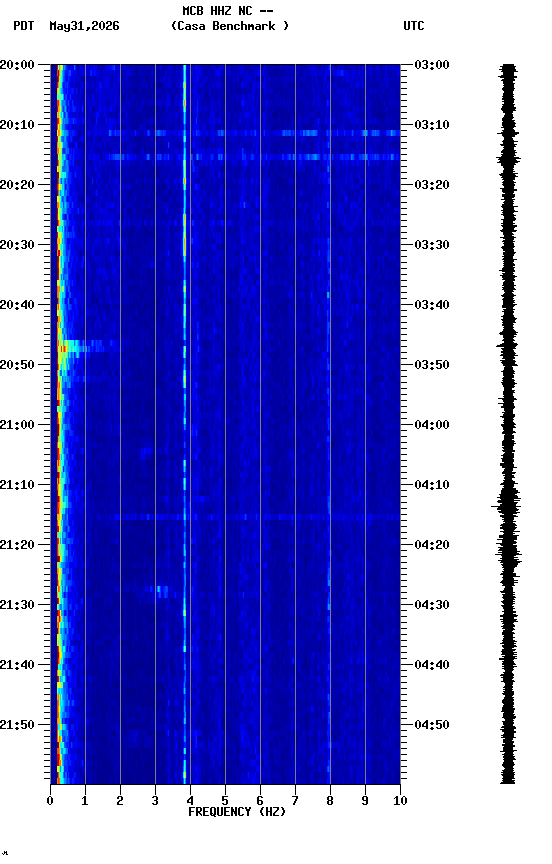Click the '04:30' UTC time label
Viewport: 552px width, 864px height.
(432, 605)
